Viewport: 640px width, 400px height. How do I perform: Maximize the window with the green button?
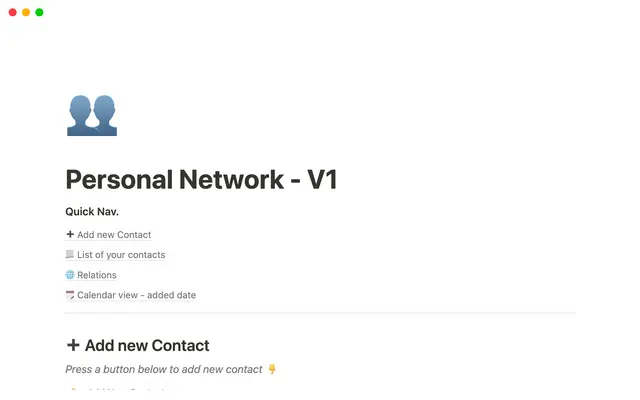point(39,12)
